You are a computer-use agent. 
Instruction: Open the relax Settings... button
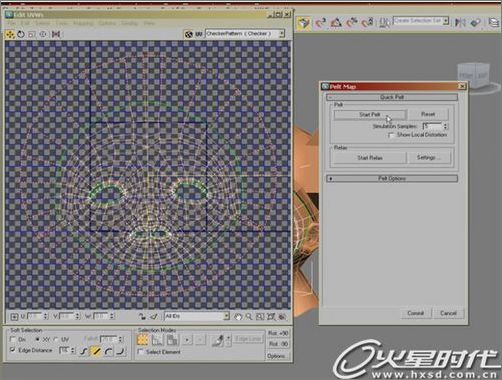click(428, 157)
